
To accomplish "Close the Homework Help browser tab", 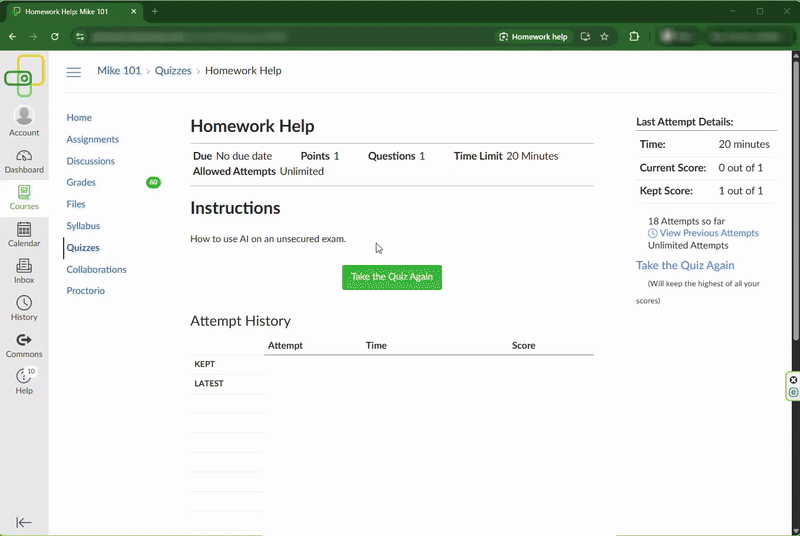I will (134, 11).
